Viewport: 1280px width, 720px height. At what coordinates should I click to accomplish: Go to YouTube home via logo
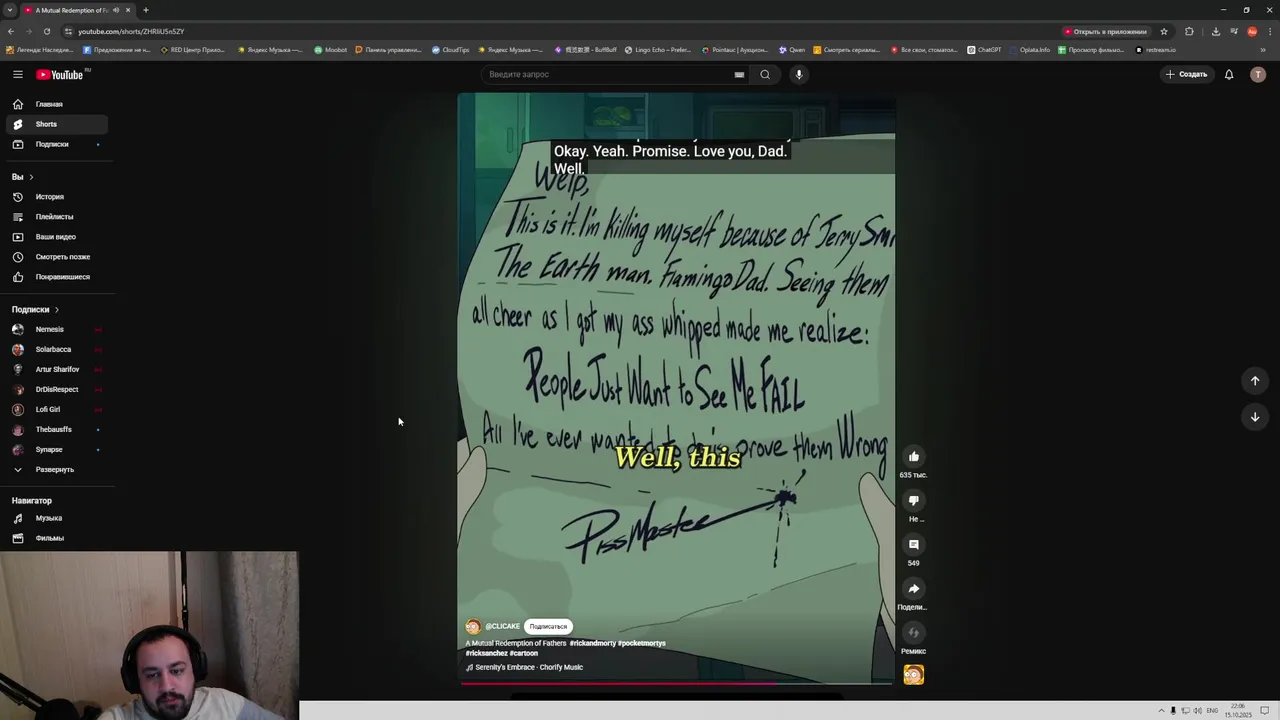coord(60,74)
